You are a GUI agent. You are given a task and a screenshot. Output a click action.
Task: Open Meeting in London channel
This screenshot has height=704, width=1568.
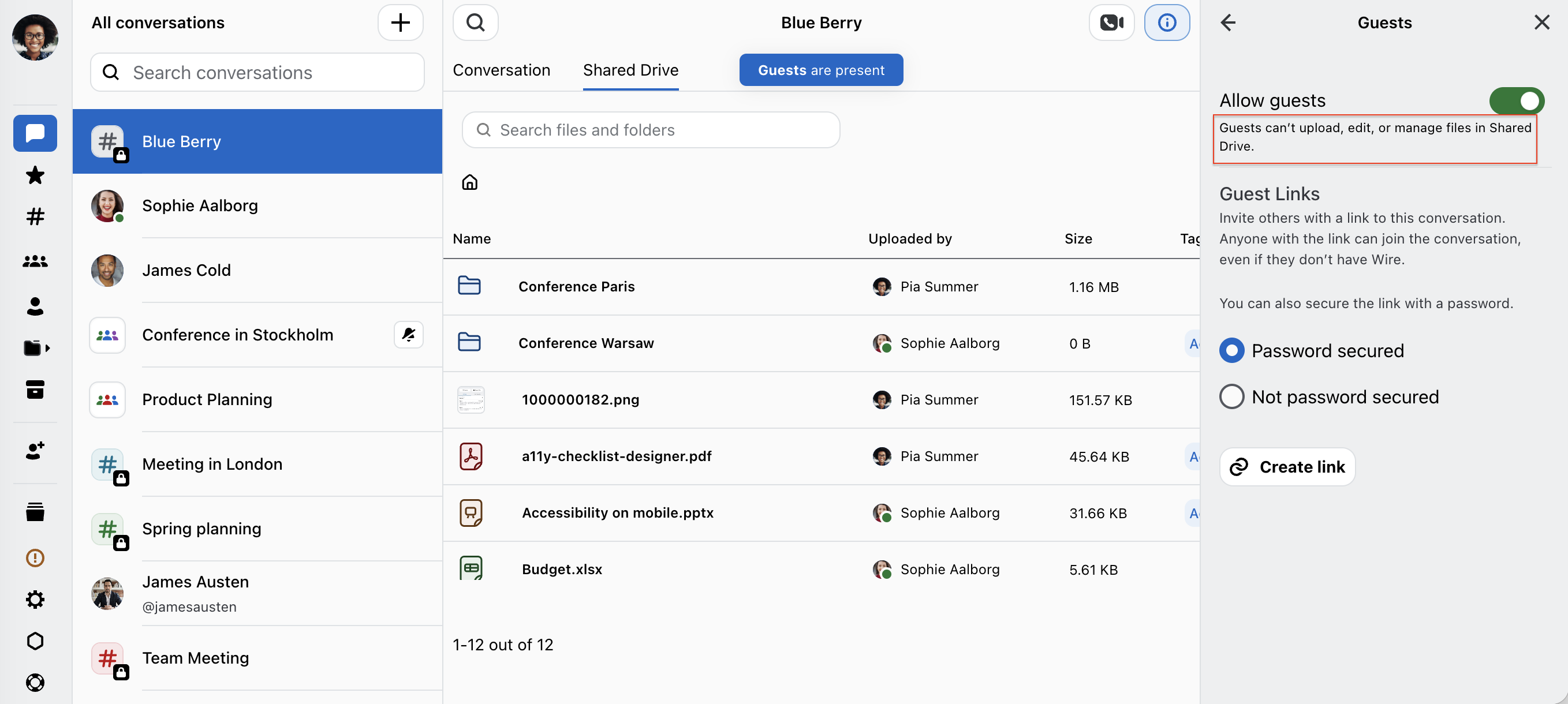[257, 465]
